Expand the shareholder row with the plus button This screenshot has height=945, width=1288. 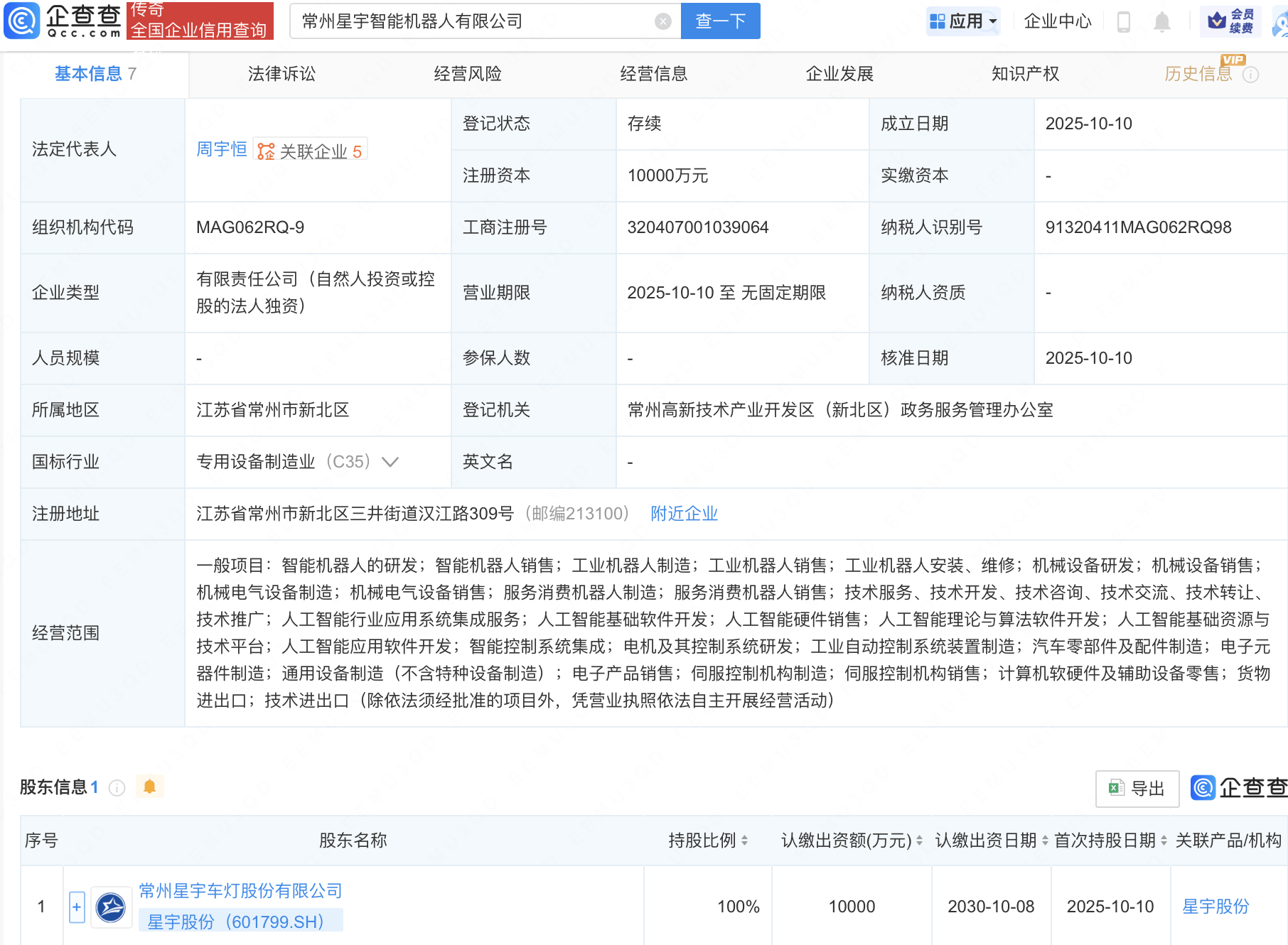[x=75, y=906]
